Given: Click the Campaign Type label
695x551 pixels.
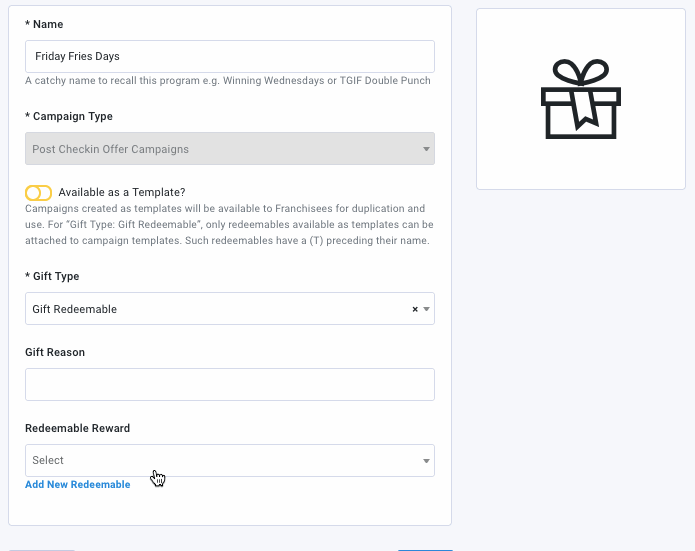Looking at the screenshot, I should pos(69,116).
